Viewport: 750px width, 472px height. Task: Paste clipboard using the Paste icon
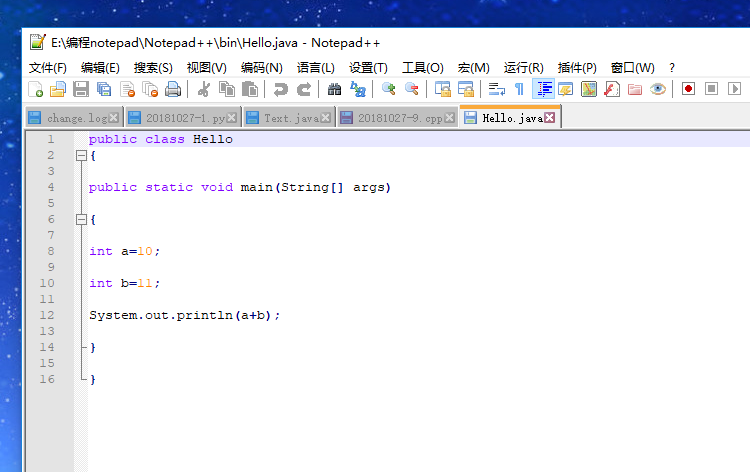pos(250,89)
